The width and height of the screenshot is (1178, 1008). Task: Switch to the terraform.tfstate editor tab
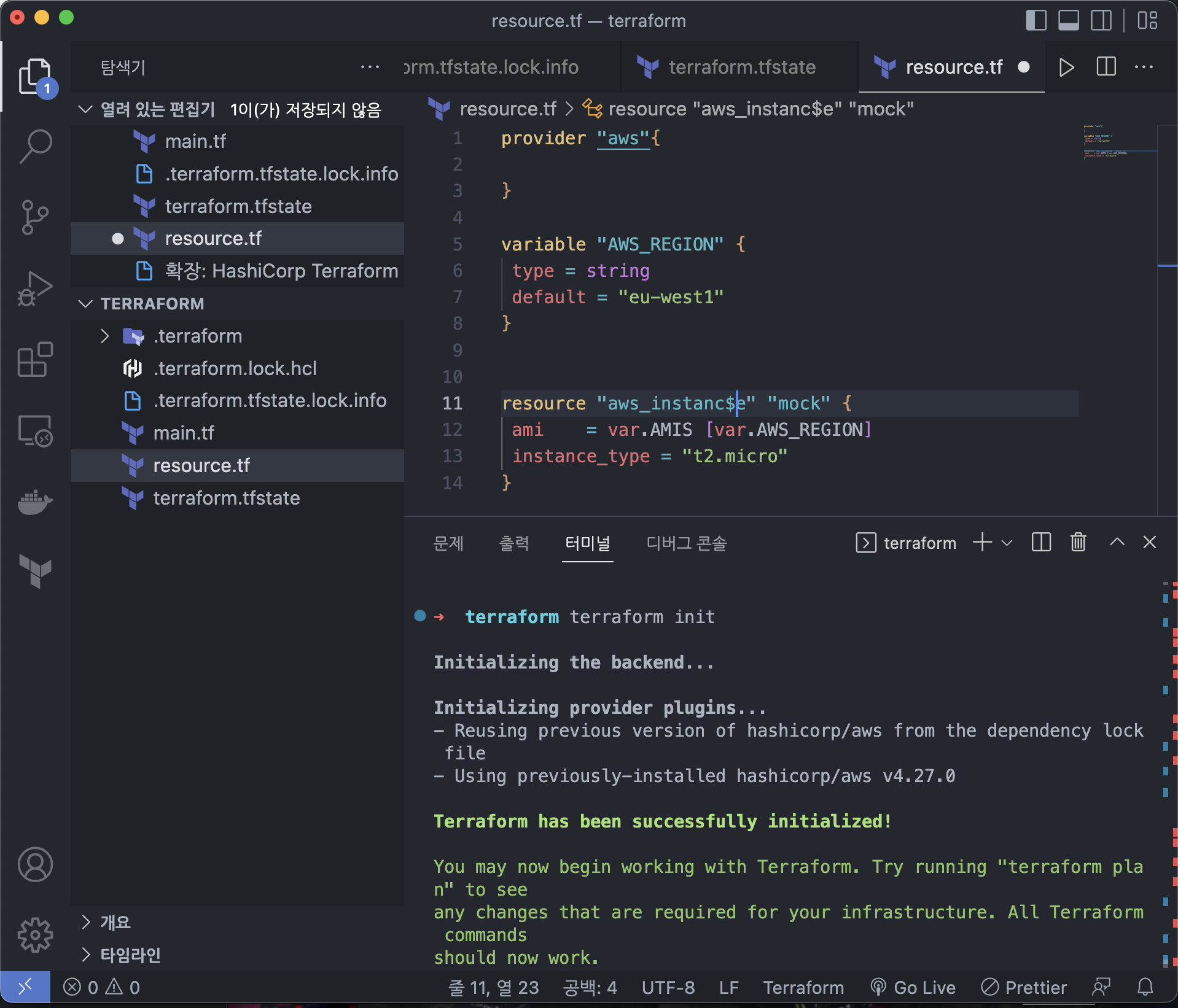739,67
